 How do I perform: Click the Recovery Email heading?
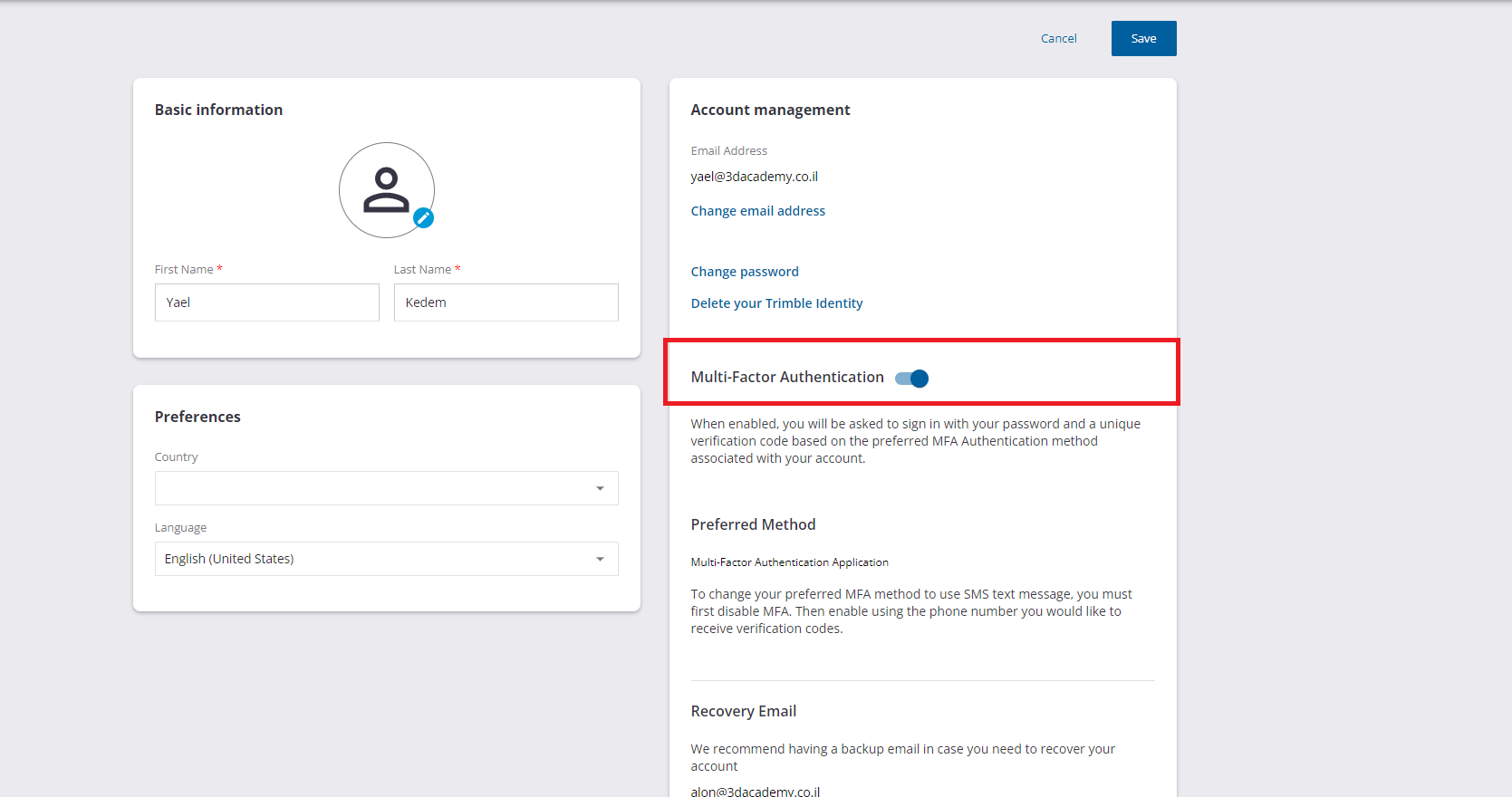tap(743, 711)
